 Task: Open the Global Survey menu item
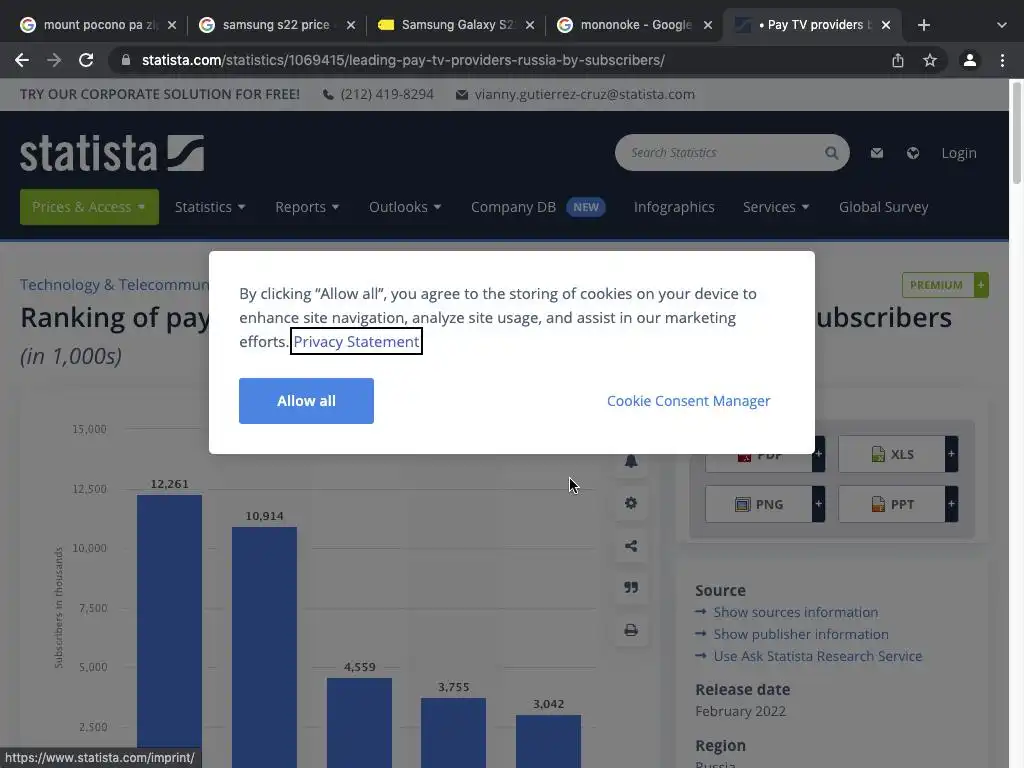[x=884, y=207]
